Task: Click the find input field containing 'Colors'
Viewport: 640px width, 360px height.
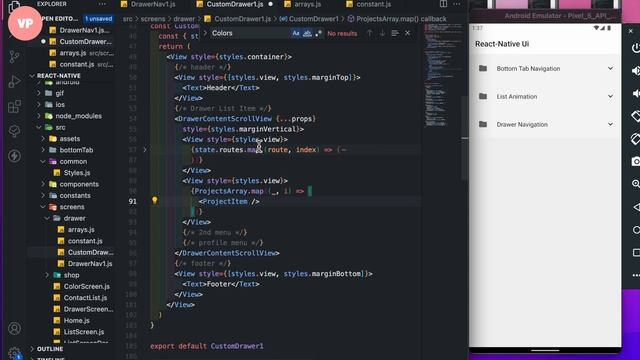Action: click(x=250, y=33)
